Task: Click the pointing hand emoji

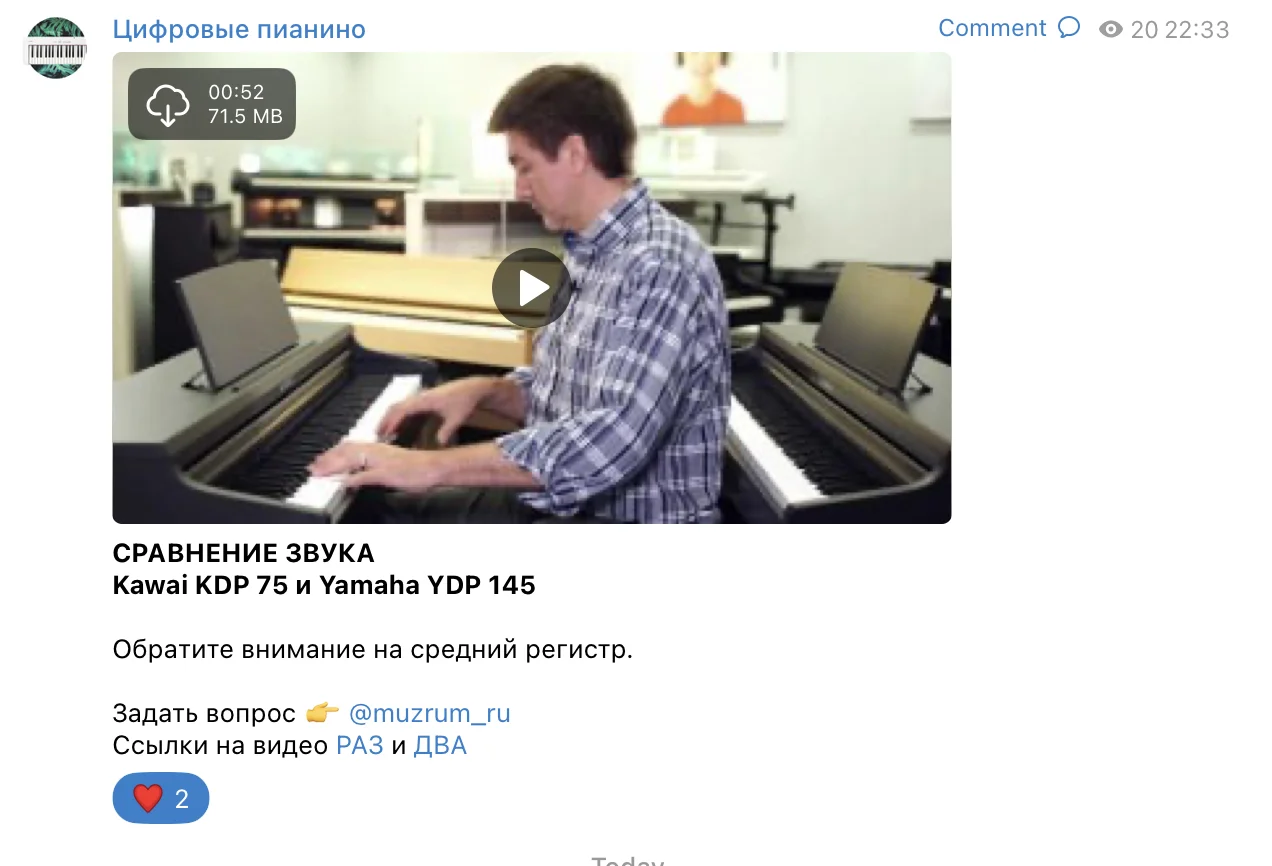Action: tap(322, 713)
